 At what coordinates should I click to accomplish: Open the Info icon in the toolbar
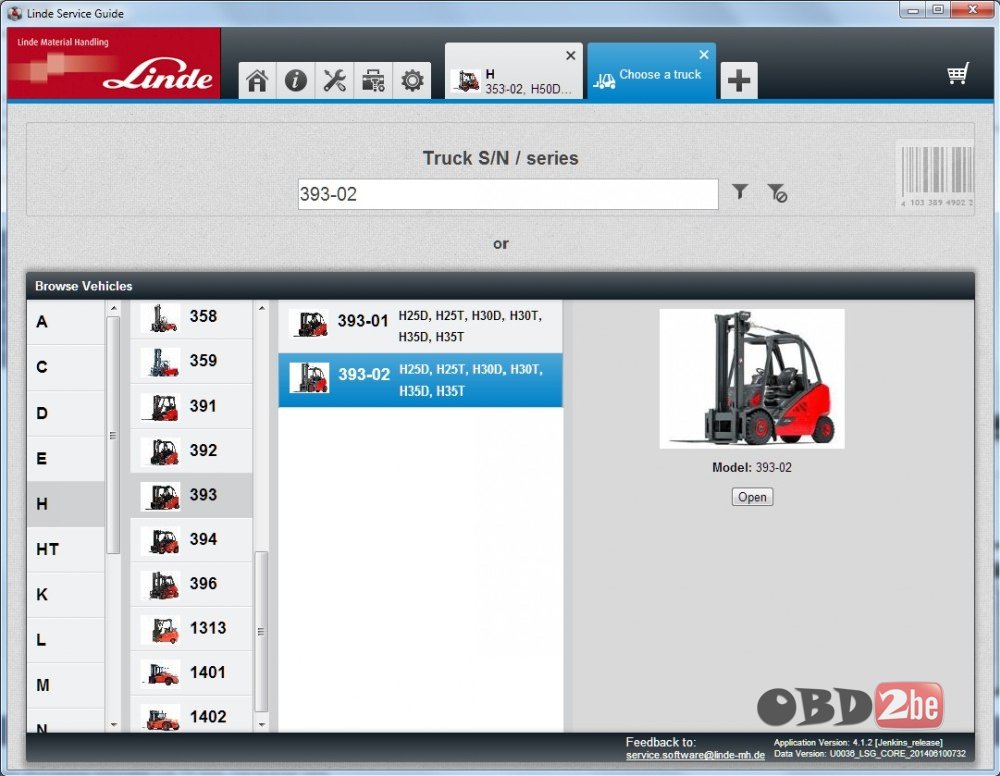[x=296, y=81]
